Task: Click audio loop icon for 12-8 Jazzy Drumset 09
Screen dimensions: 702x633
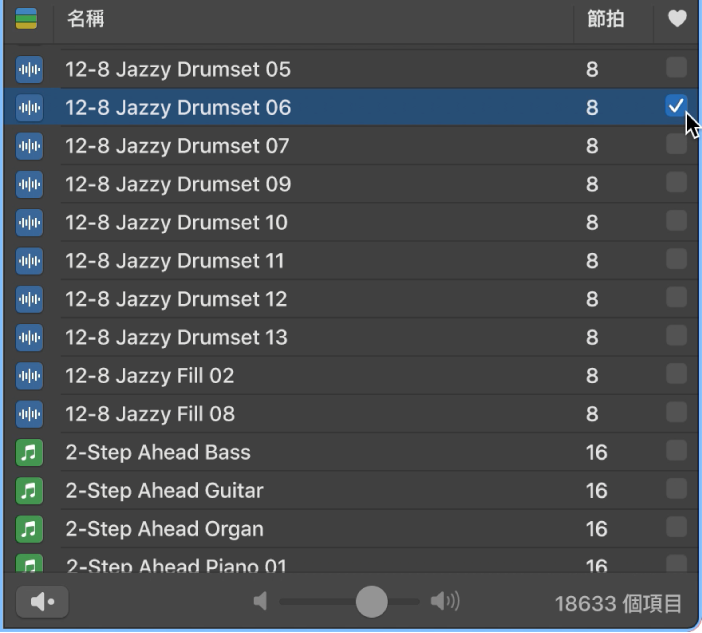Action: coord(30,184)
